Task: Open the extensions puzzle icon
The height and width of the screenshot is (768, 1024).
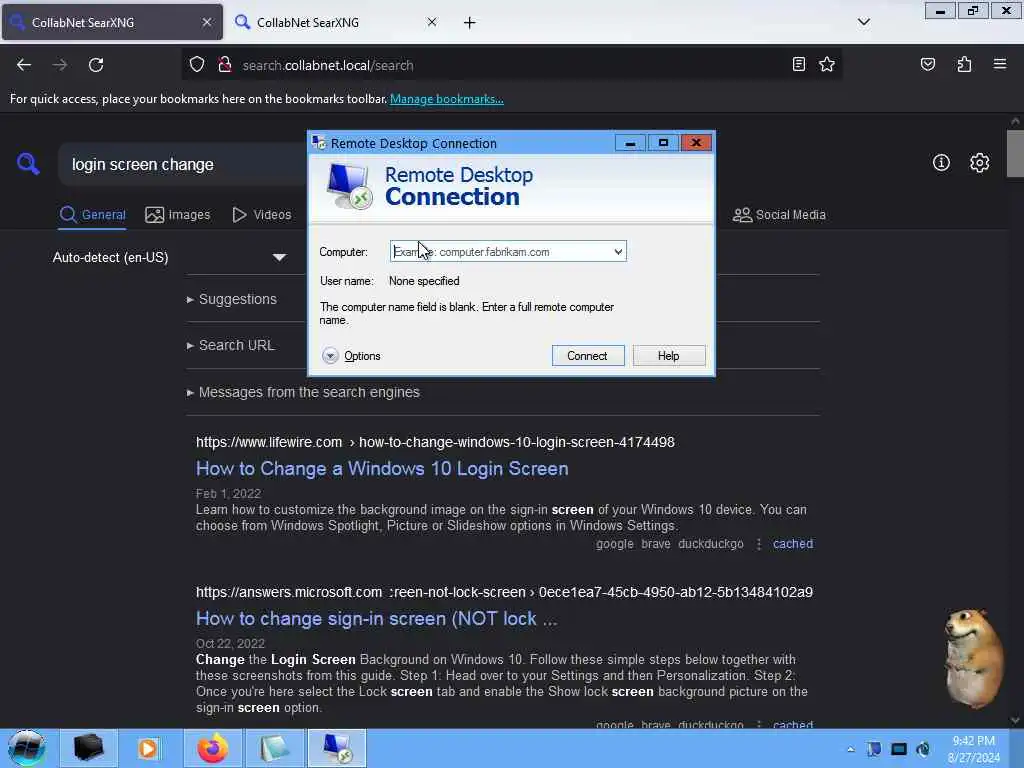Action: pos(964,64)
